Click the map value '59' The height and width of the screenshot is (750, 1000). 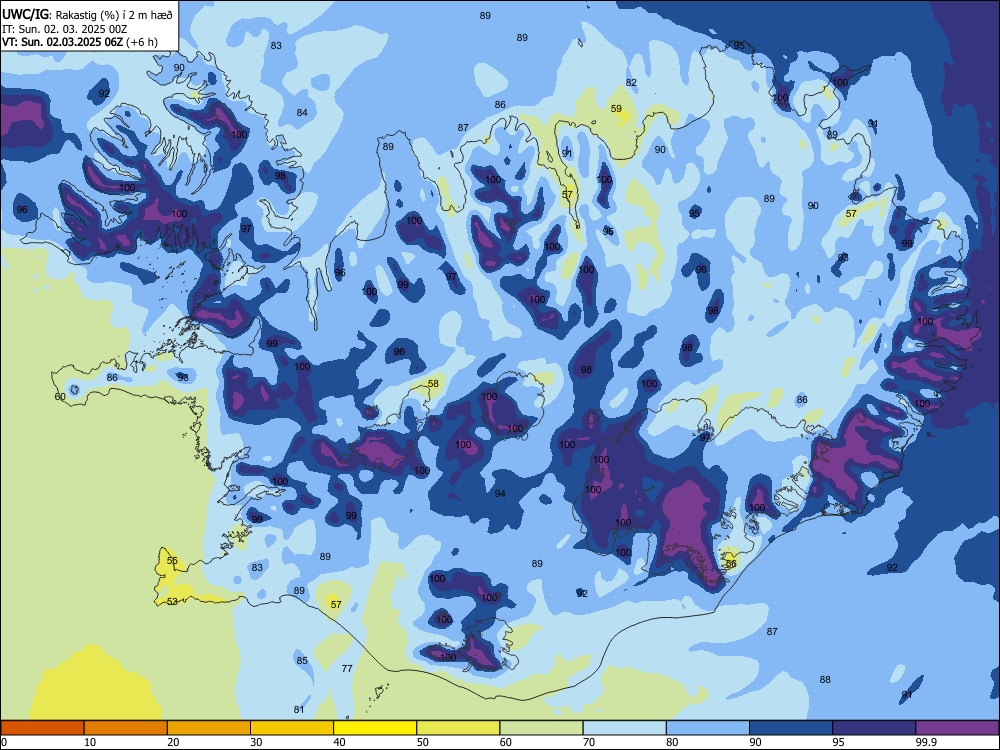pyautogui.click(x=616, y=108)
